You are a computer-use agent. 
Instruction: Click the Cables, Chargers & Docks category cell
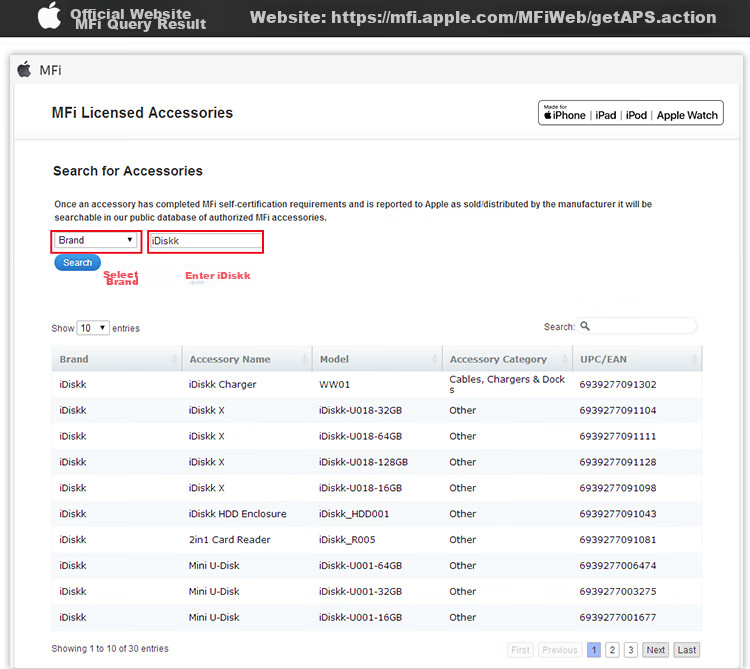(x=507, y=384)
